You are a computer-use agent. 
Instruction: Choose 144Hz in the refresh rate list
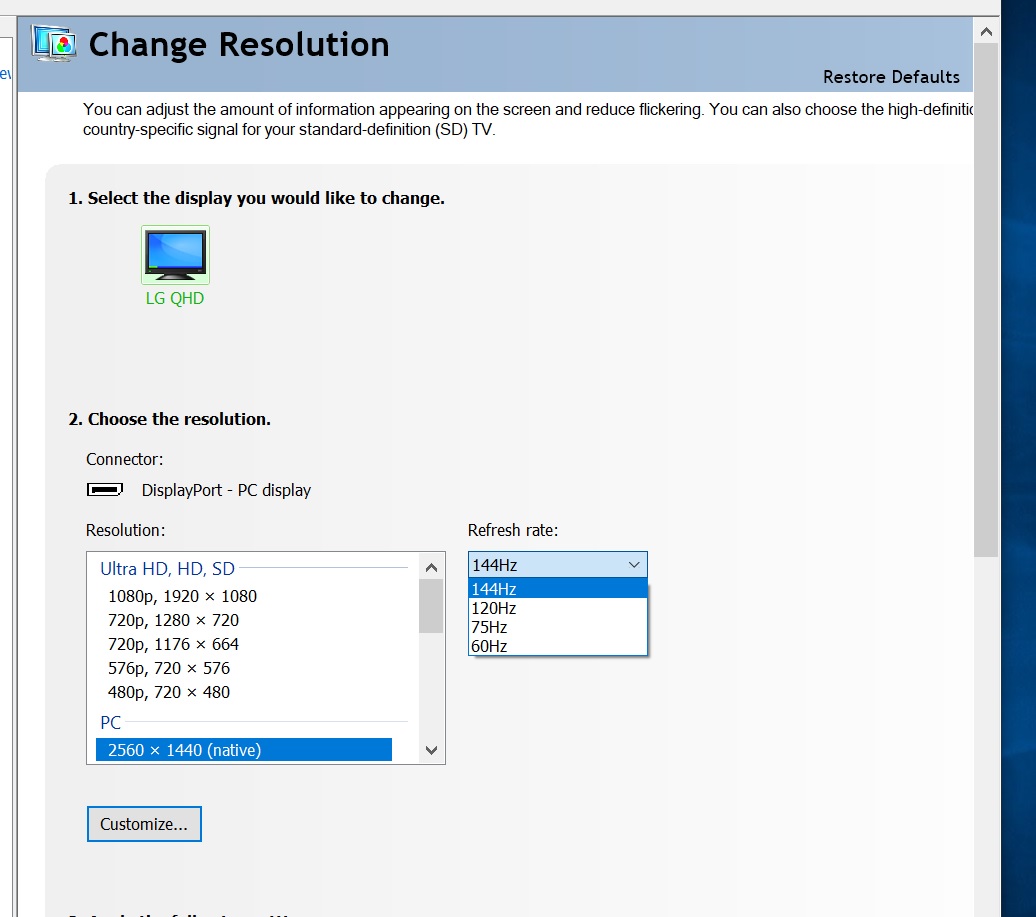(558, 589)
